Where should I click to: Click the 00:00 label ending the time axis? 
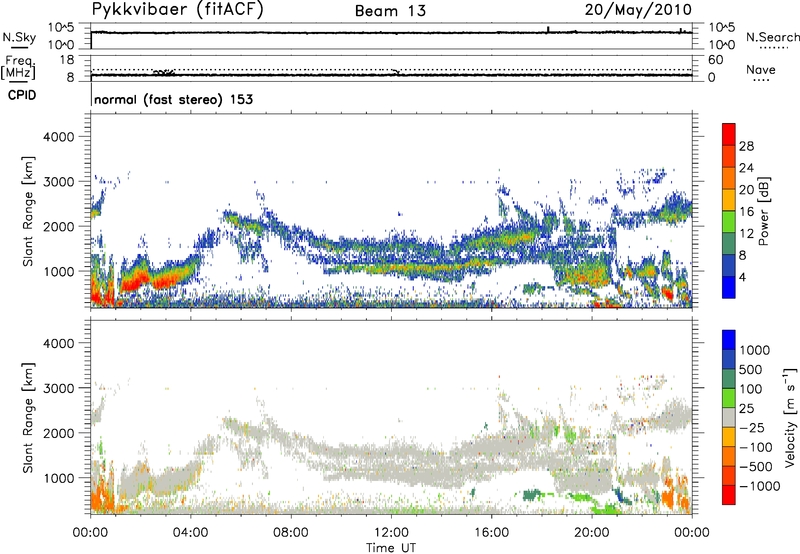click(692, 533)
